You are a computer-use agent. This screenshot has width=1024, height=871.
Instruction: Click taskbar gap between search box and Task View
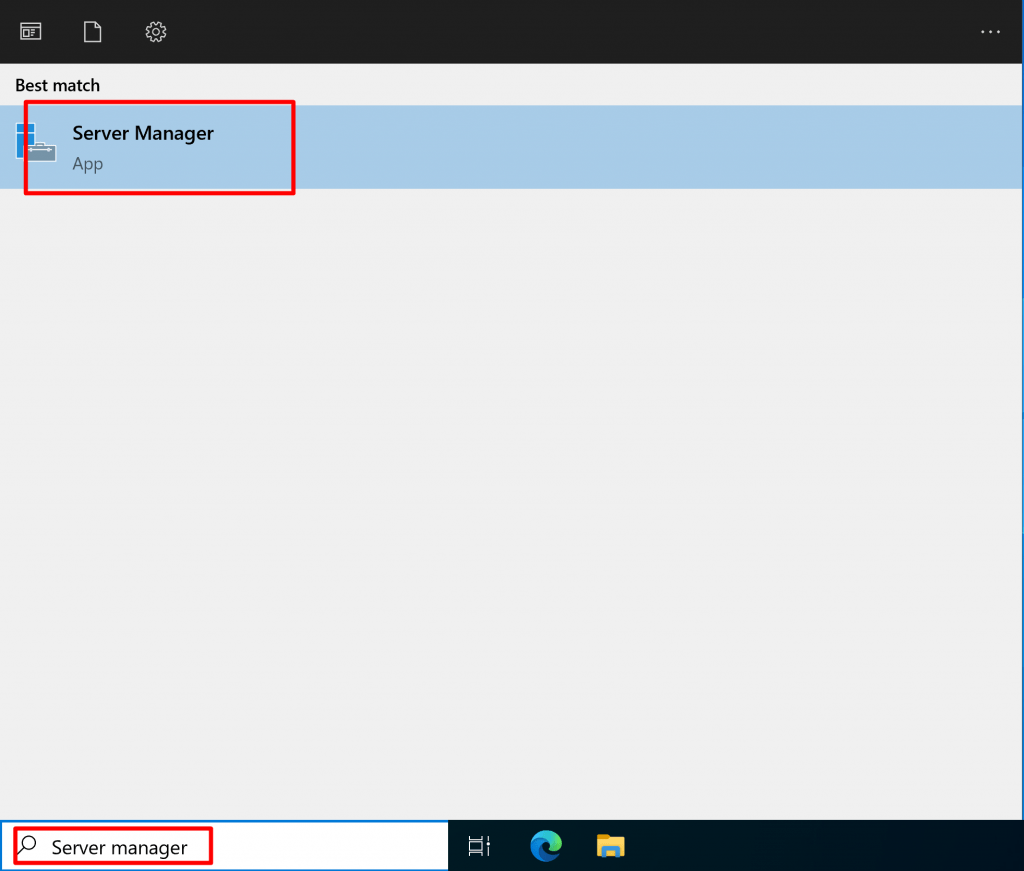point(455,846)
